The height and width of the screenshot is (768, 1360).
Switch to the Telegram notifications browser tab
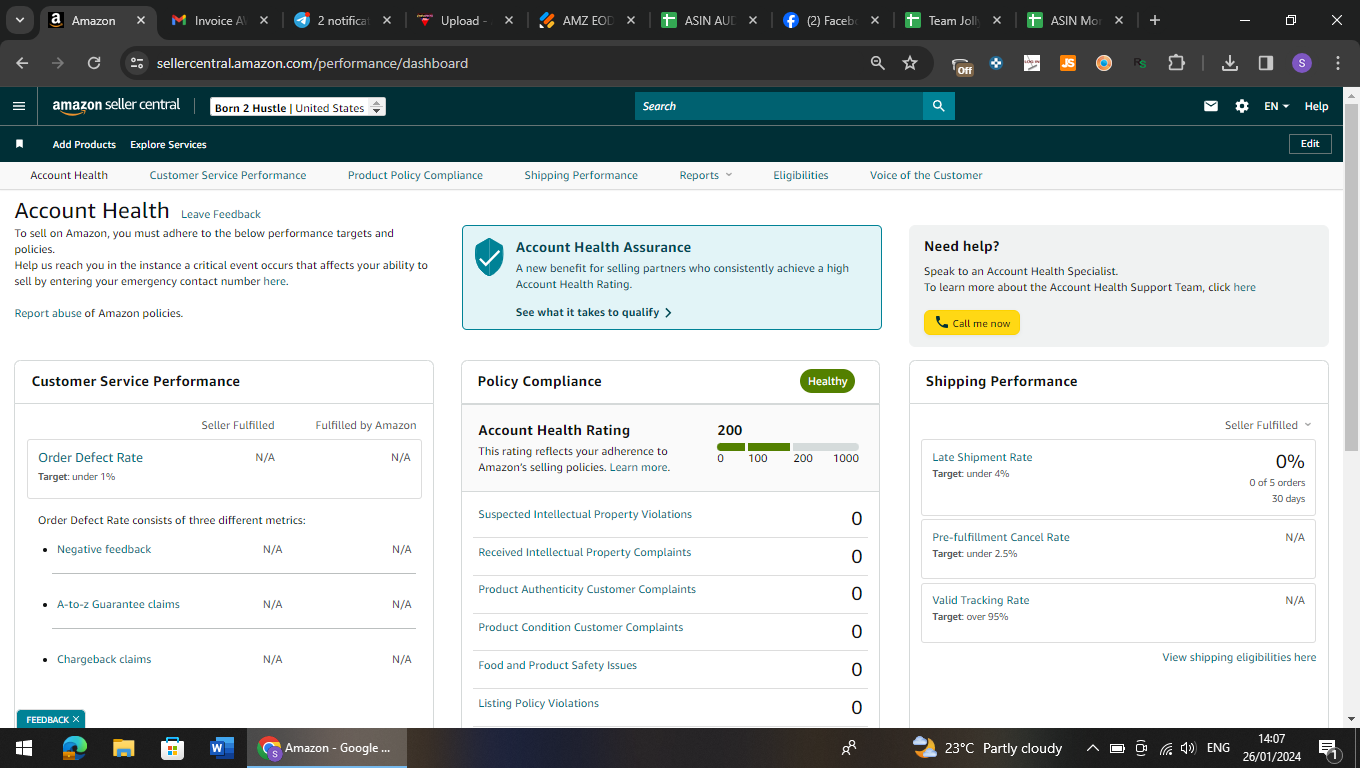(341, 20)
